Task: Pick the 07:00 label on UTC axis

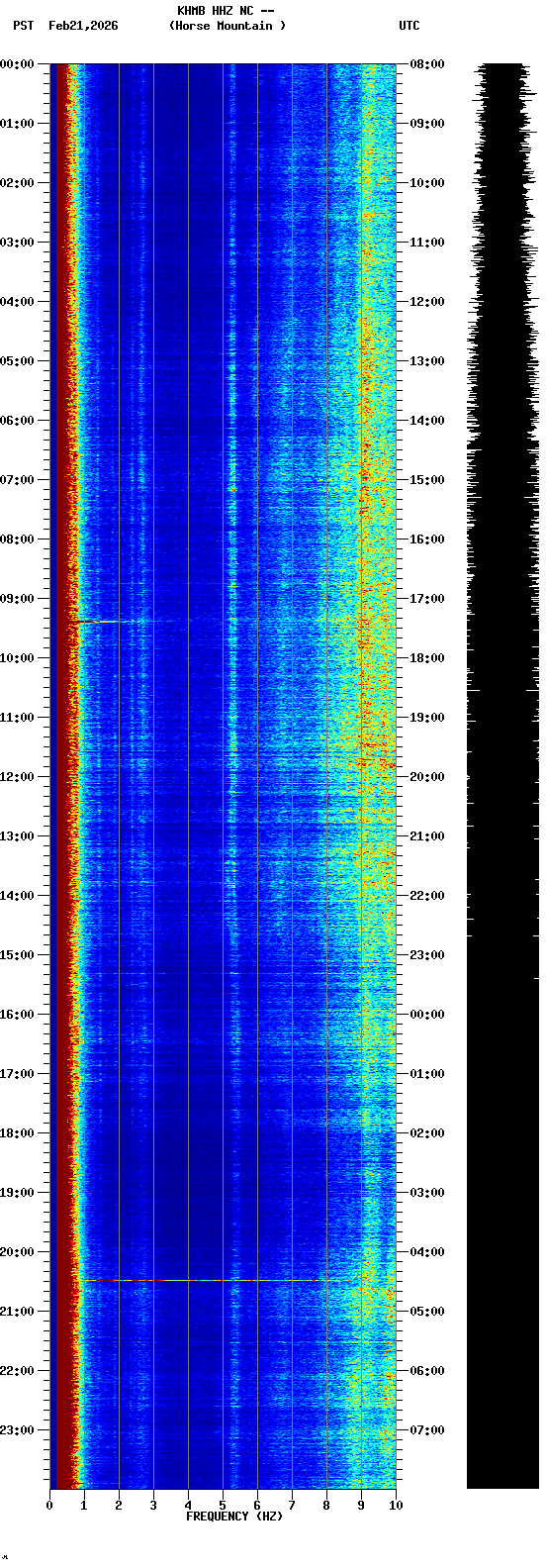Action: 427,1430
